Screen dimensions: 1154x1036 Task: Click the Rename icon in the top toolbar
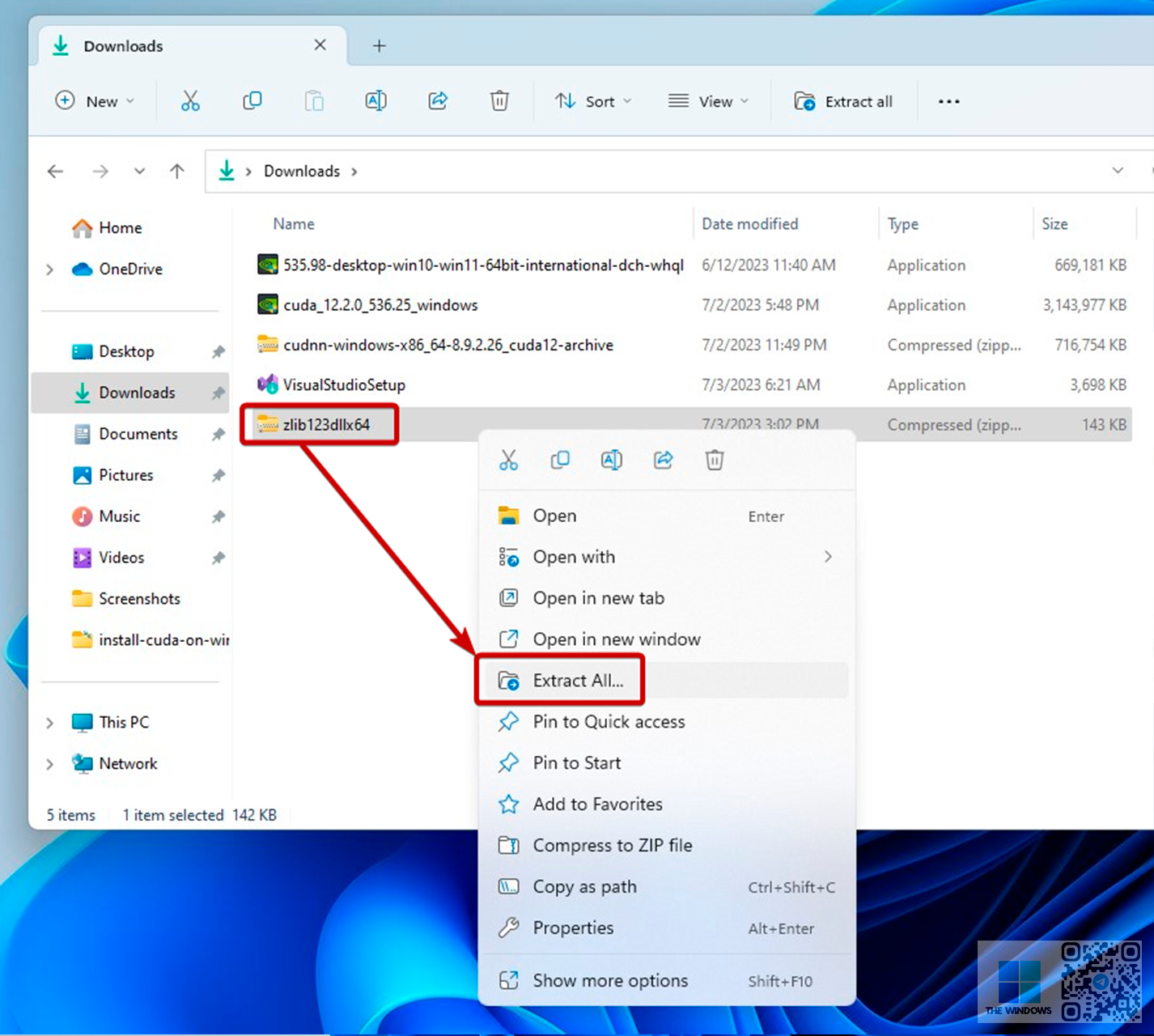pyautogui.click(x=376, y=101)
